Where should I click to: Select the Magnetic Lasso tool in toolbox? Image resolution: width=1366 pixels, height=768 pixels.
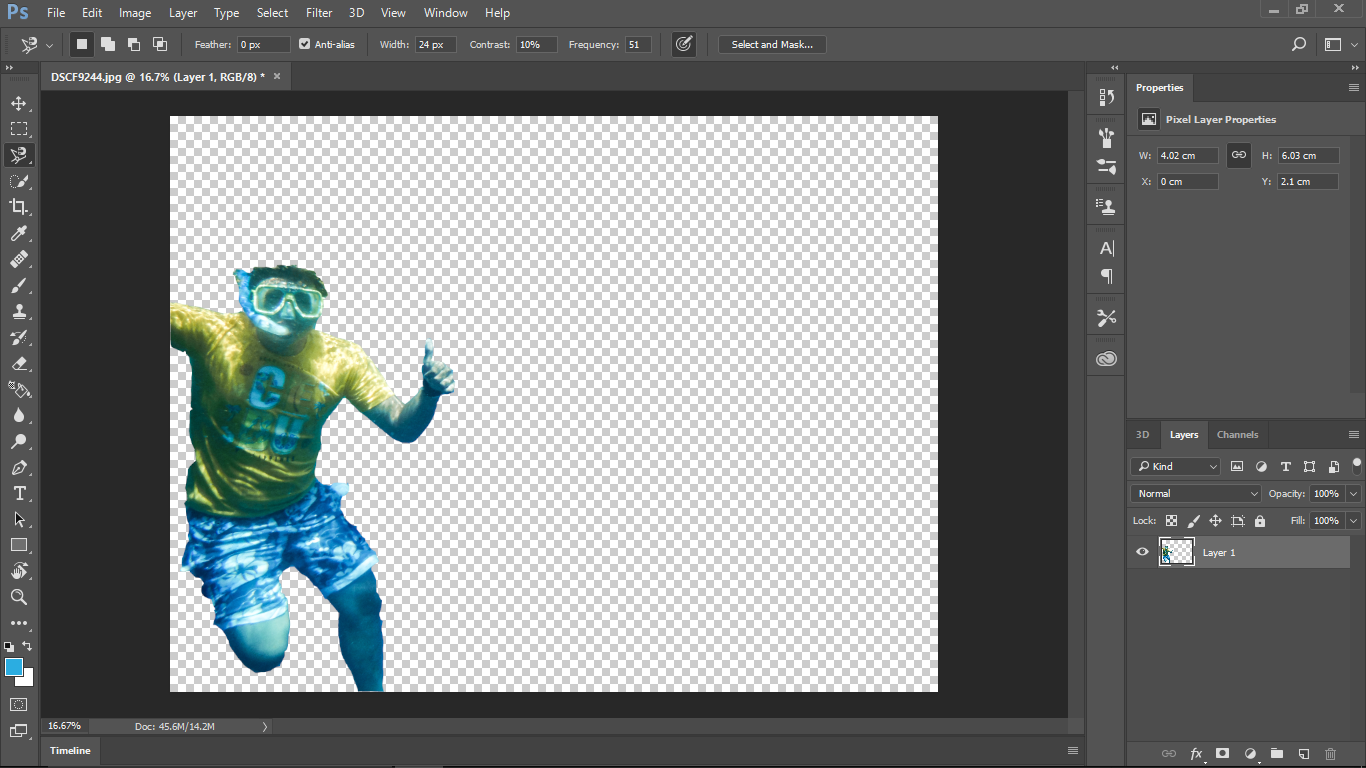pyautogui.click(x=19, y=155)
